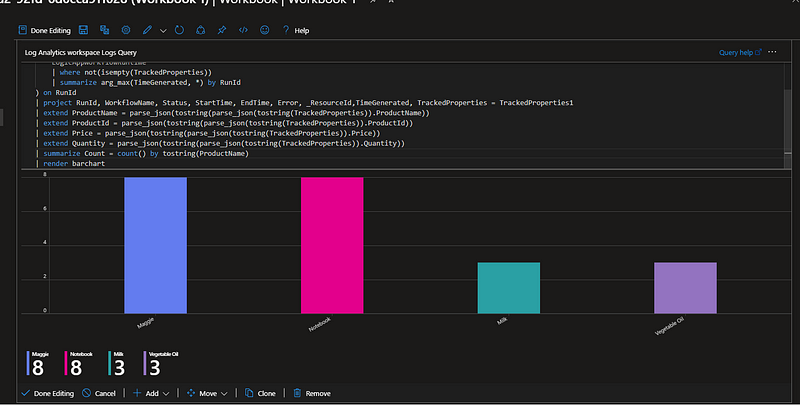Click the Save As copy icon in toolbar
The image size is (800, 405).
(105, 30)
